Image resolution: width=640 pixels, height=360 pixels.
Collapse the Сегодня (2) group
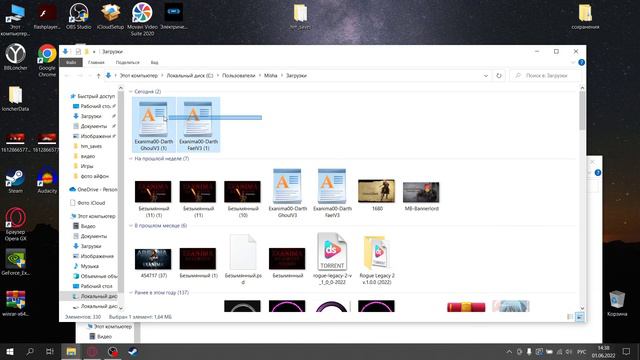point(131,91)
